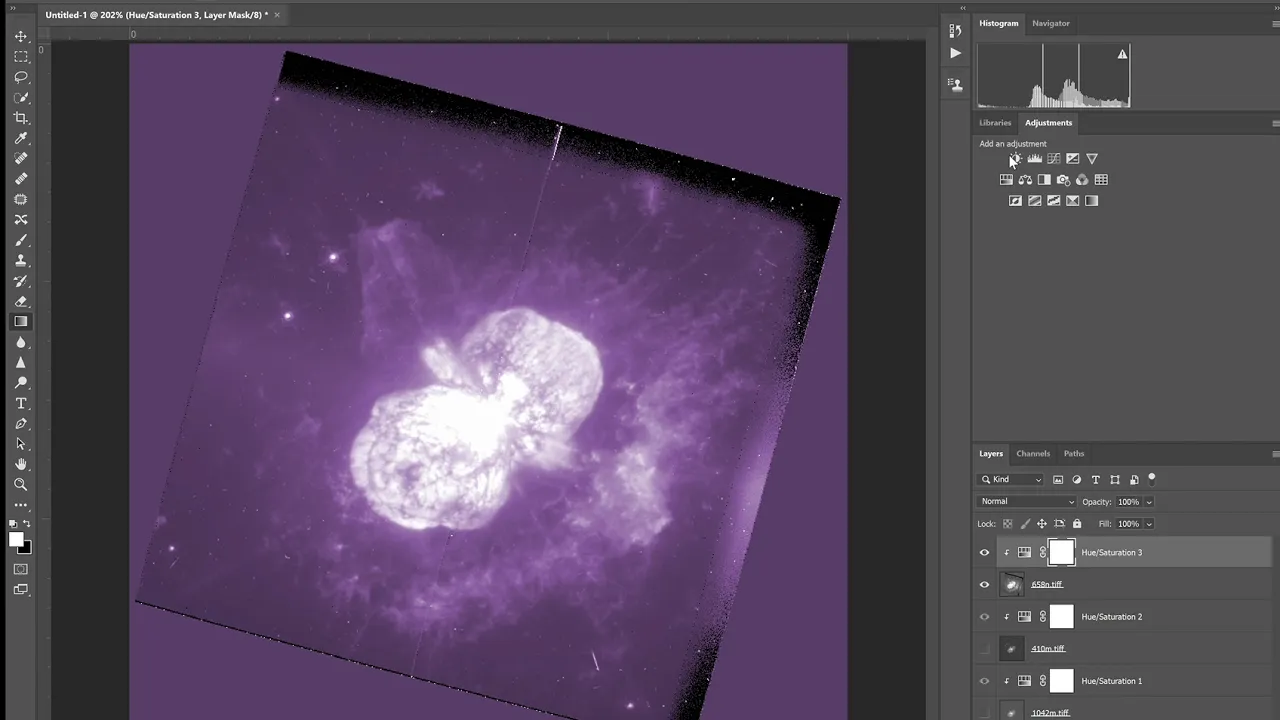Add a Curves adjustment
Viewport: 1280px width, 720px height.
pyautogui.click(x=1054, y=158)
